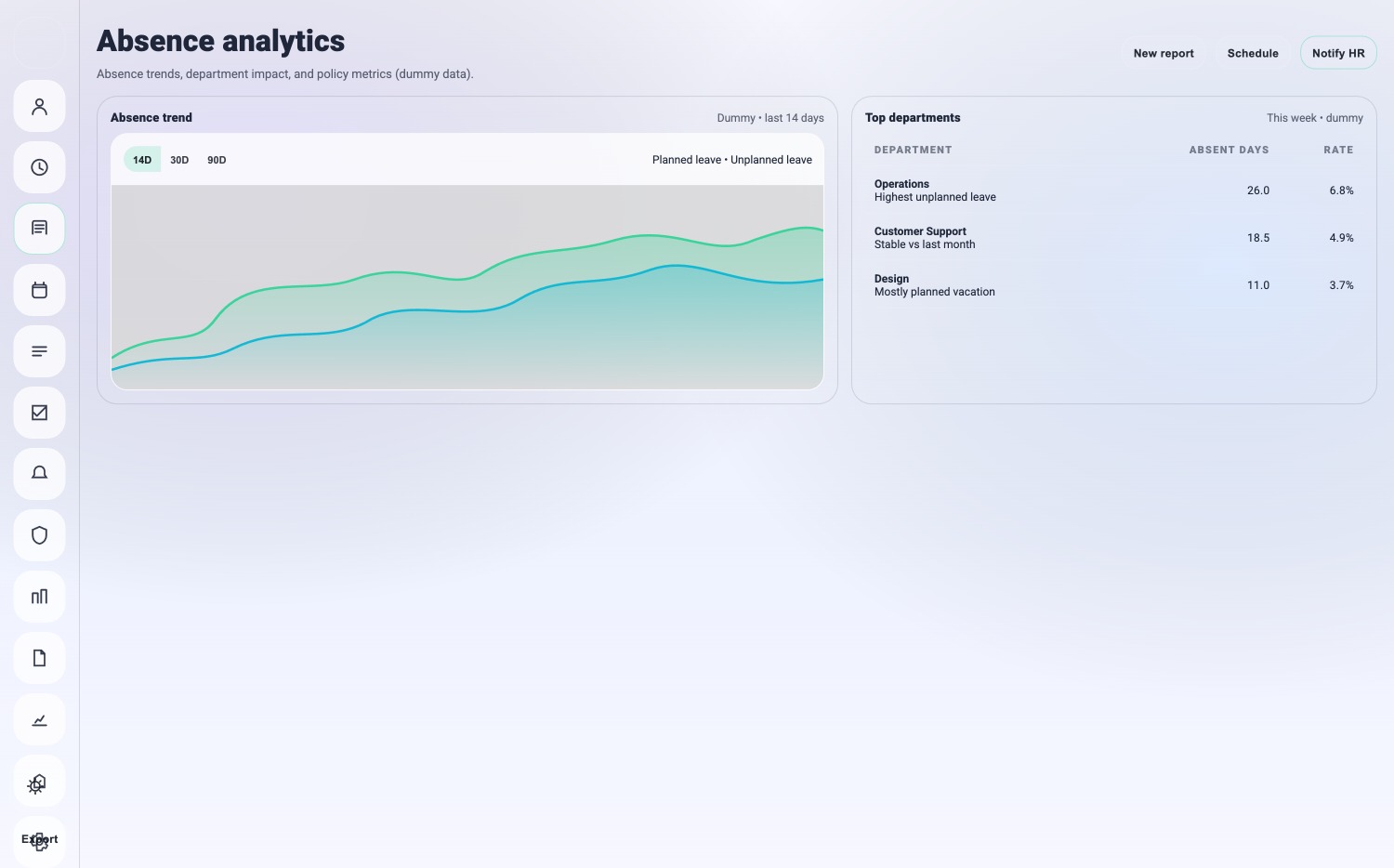The image size is (1394, 868).
Task: Click the document page sidebar icon
Action: [39, 658]
